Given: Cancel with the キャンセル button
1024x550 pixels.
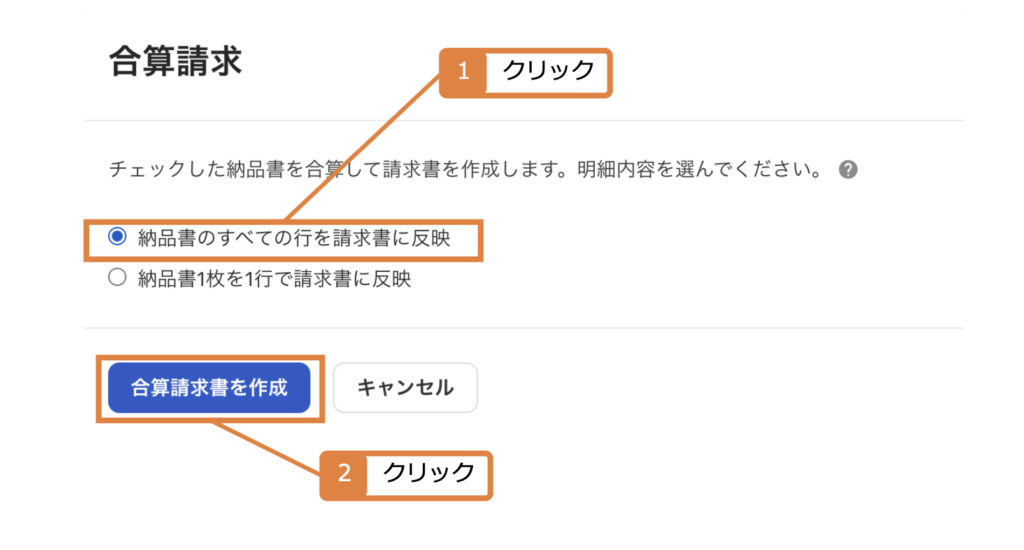Looking at the screenshot, I should click(405, 387).
